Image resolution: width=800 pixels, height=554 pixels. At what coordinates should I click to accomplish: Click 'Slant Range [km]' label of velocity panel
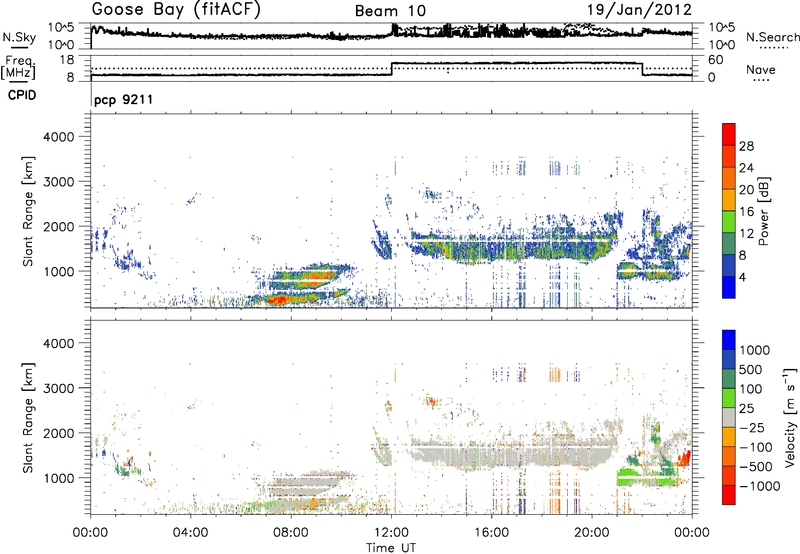point(28,418)
